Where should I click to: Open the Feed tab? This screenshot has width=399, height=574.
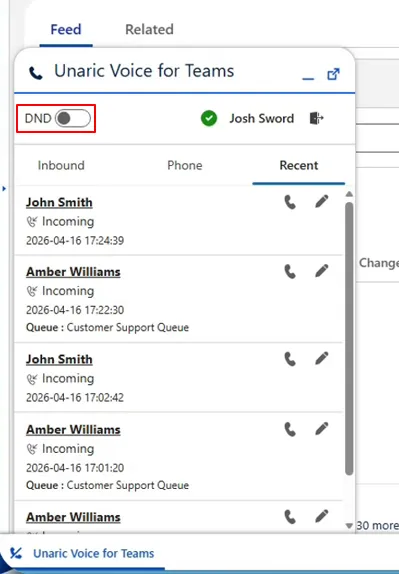(x=66, y=29)
